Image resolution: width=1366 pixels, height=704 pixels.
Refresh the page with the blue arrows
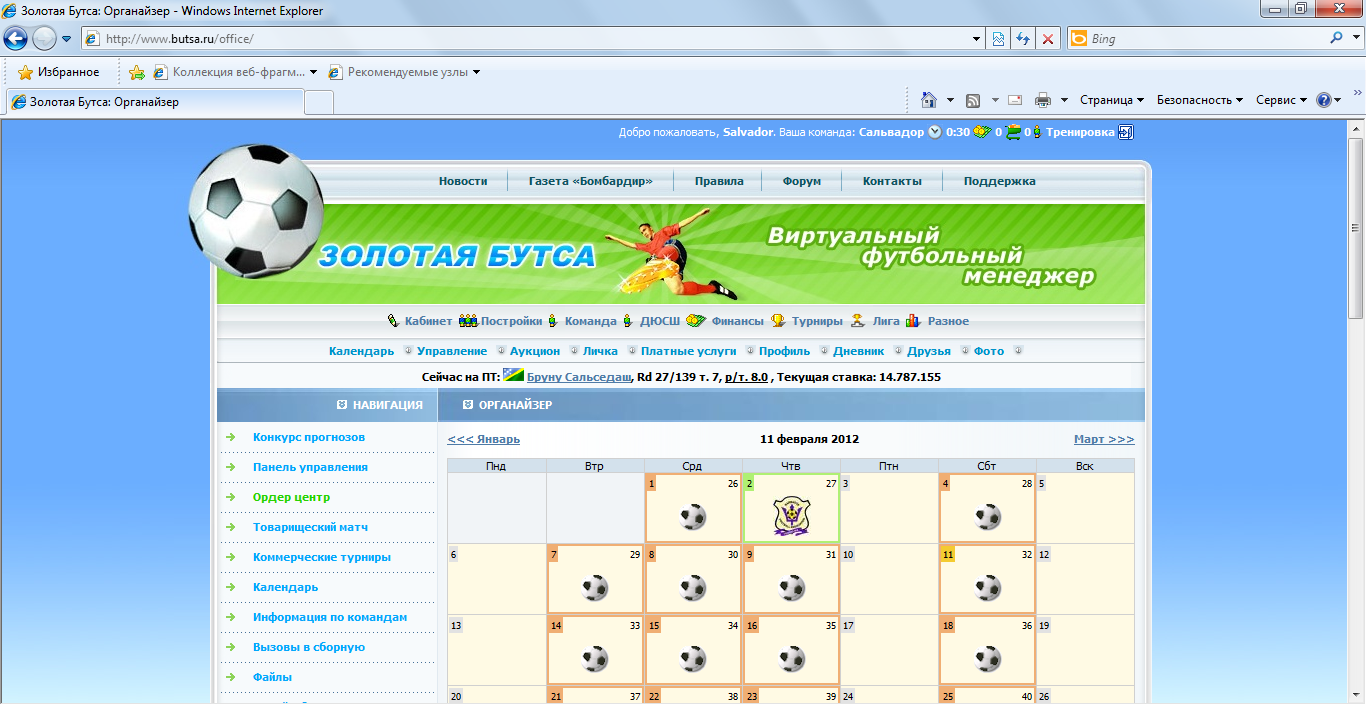pos(1023,39)
